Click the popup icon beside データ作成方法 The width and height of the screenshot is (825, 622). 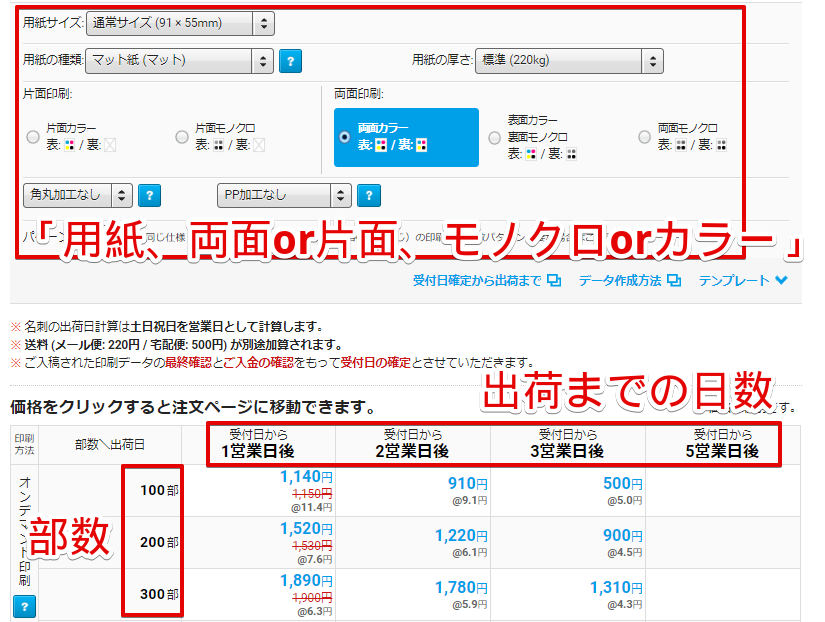tap(674, 281)
